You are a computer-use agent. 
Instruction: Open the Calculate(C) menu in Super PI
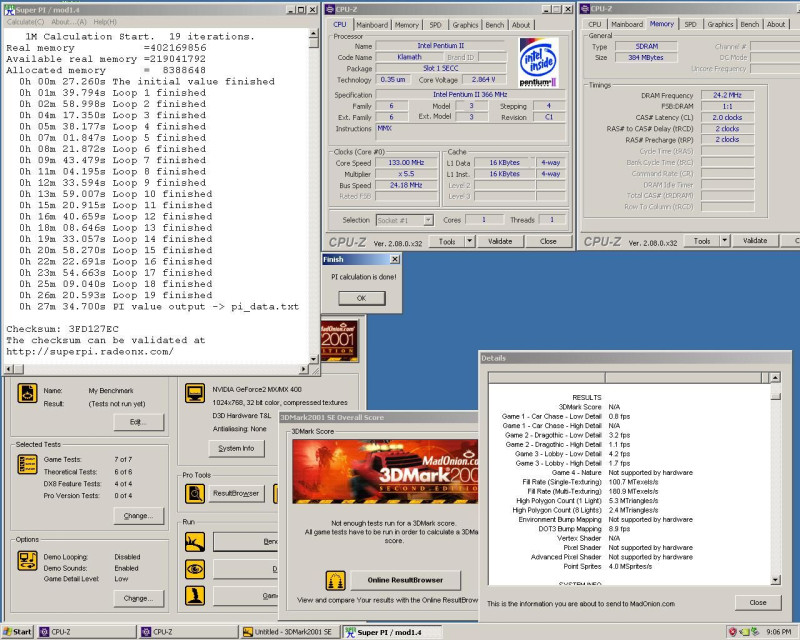(25, 22)
